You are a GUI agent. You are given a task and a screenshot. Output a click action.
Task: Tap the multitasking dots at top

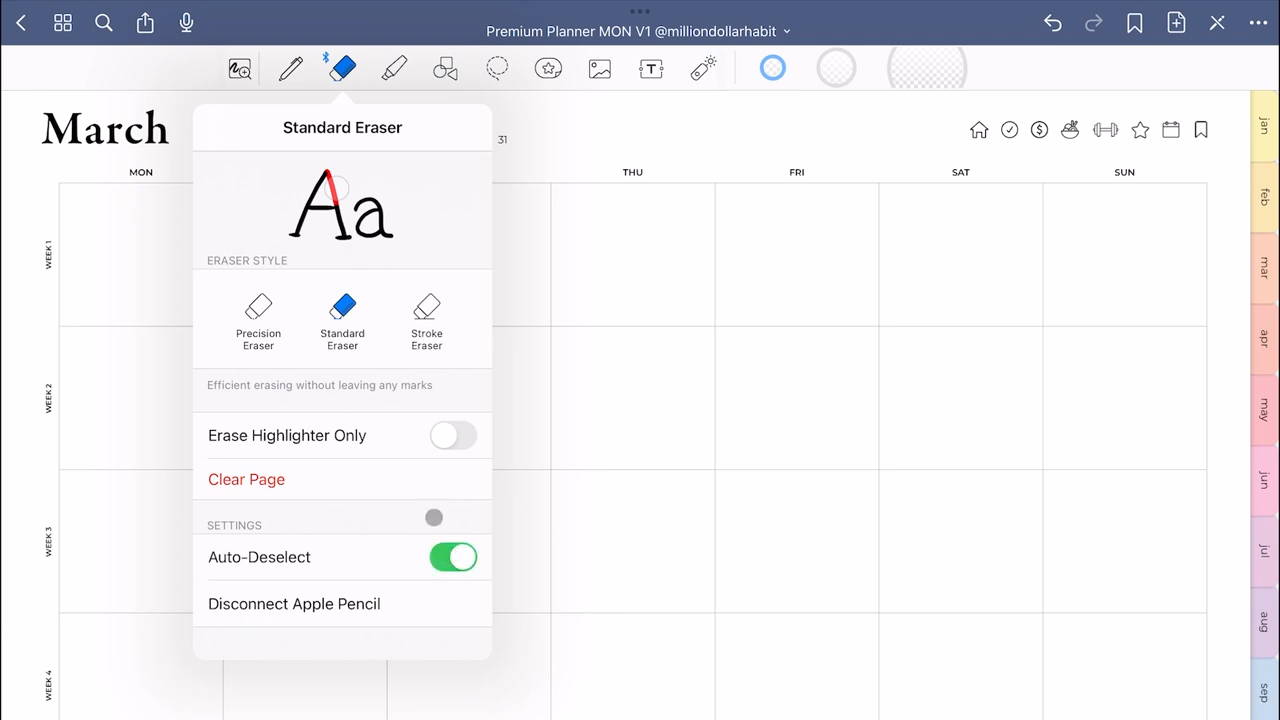tap(640, 11)
